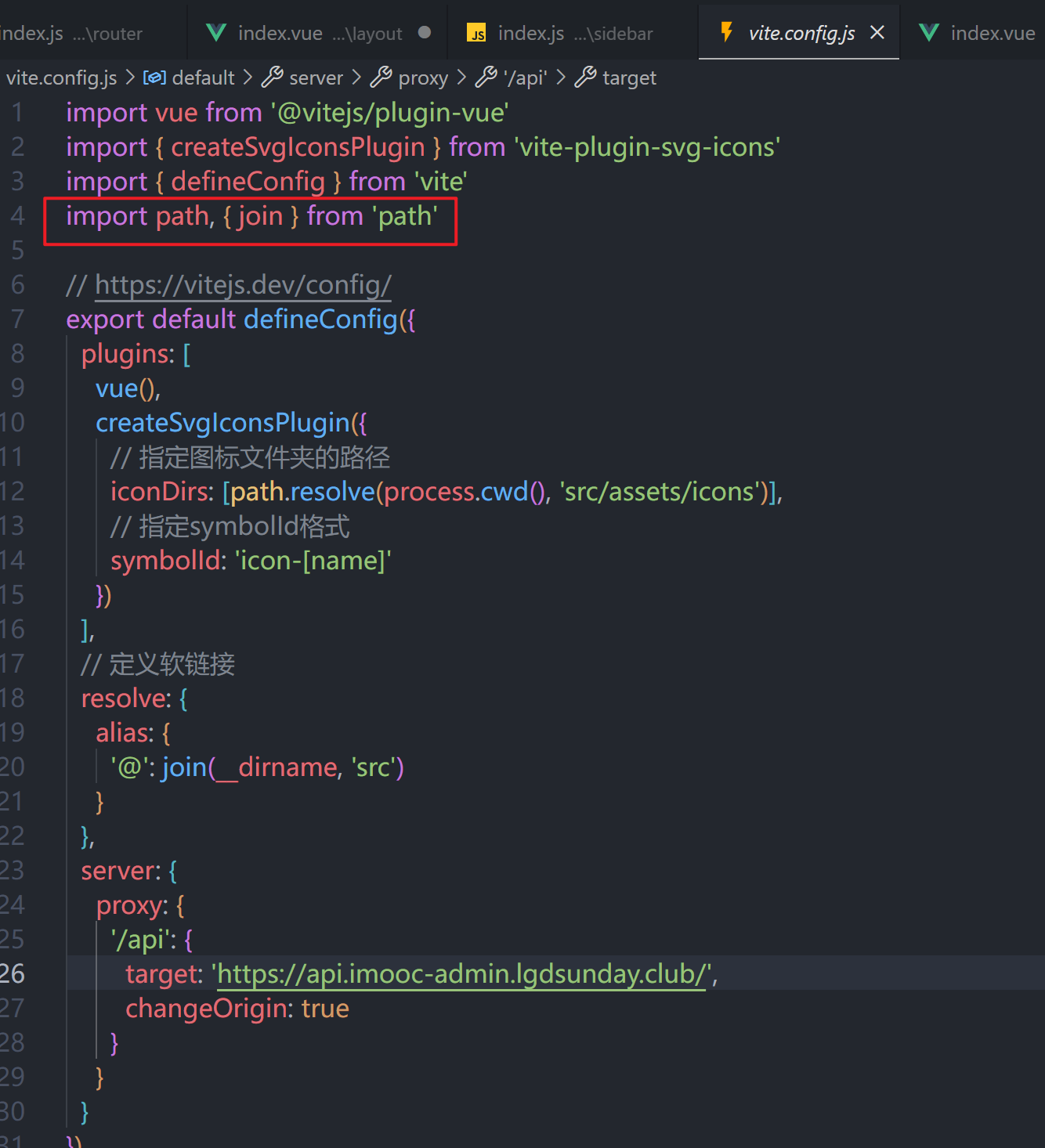Click the 'symbolId' property name
1045x1148 pixels.
(x=165, y=561)
